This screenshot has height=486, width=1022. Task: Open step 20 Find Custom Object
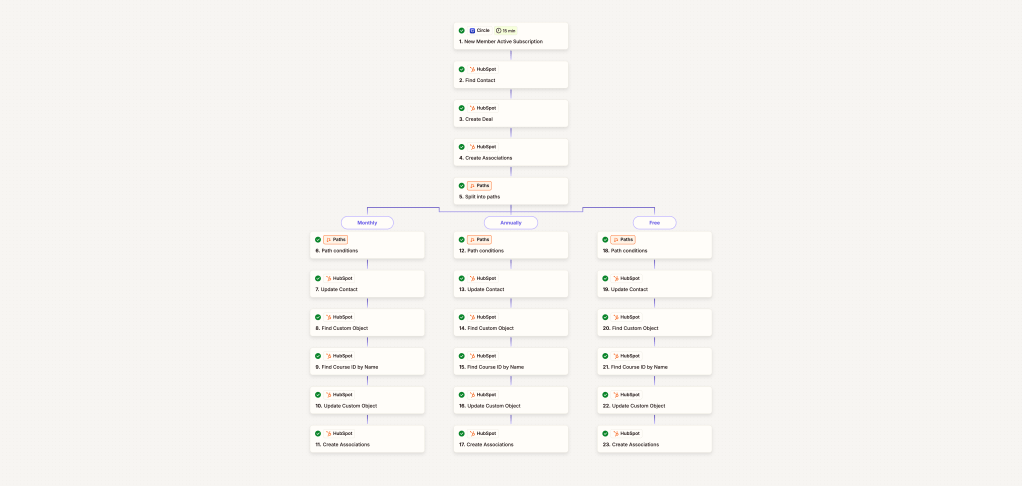(655, 323)
